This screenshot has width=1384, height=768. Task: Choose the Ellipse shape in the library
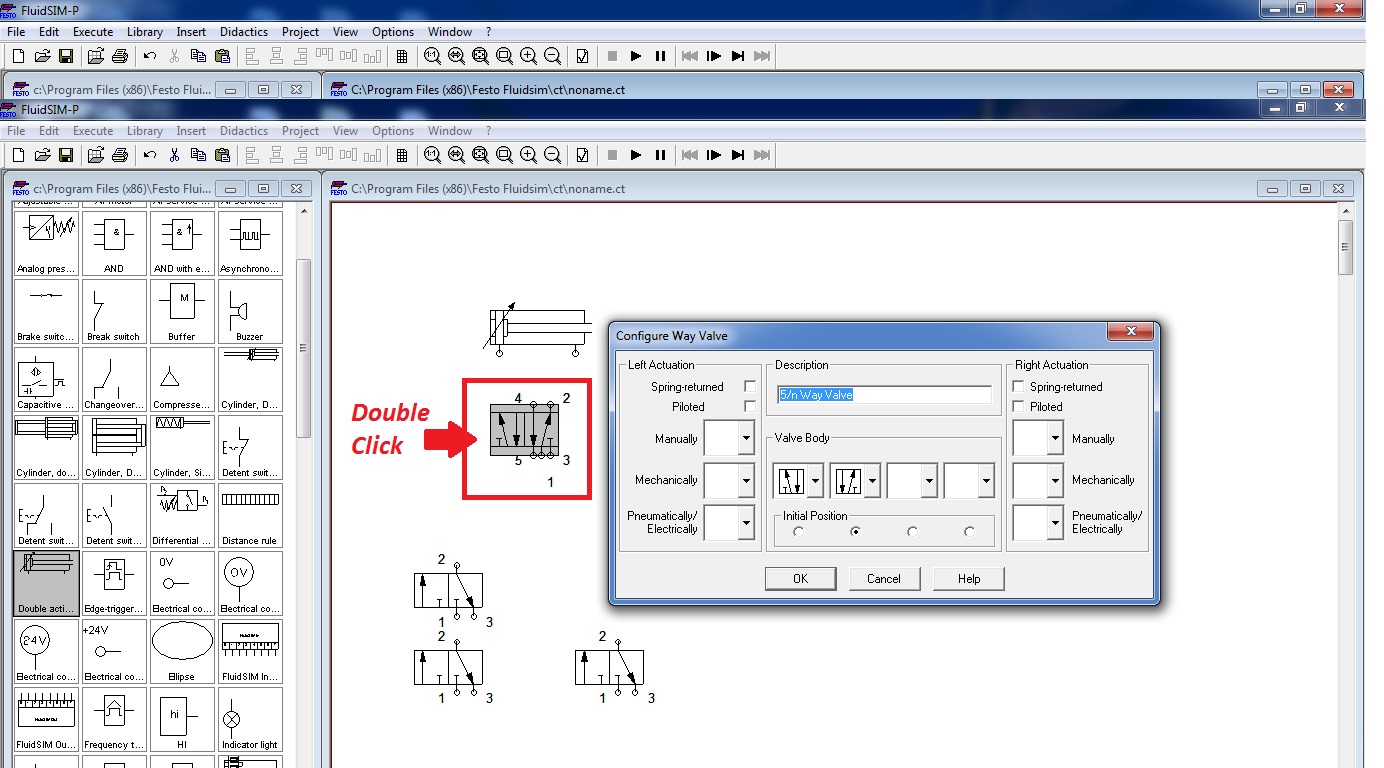click(182, 650)
